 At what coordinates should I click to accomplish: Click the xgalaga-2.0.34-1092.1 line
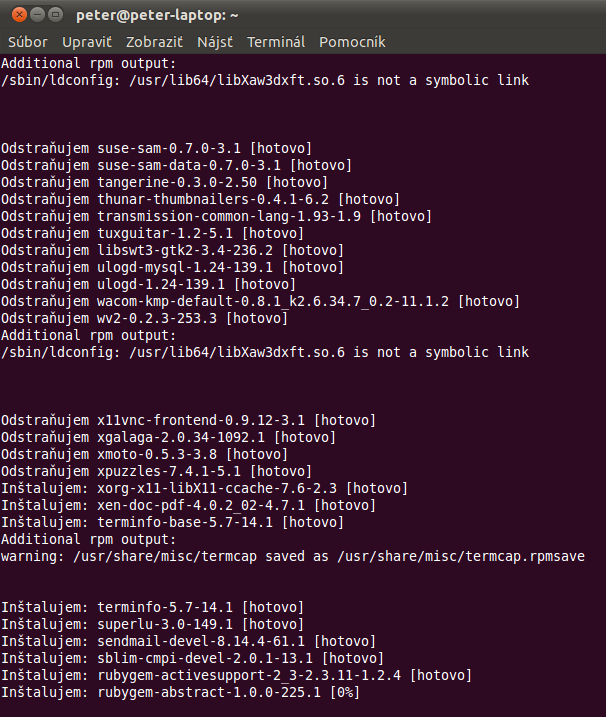[168, 438]
